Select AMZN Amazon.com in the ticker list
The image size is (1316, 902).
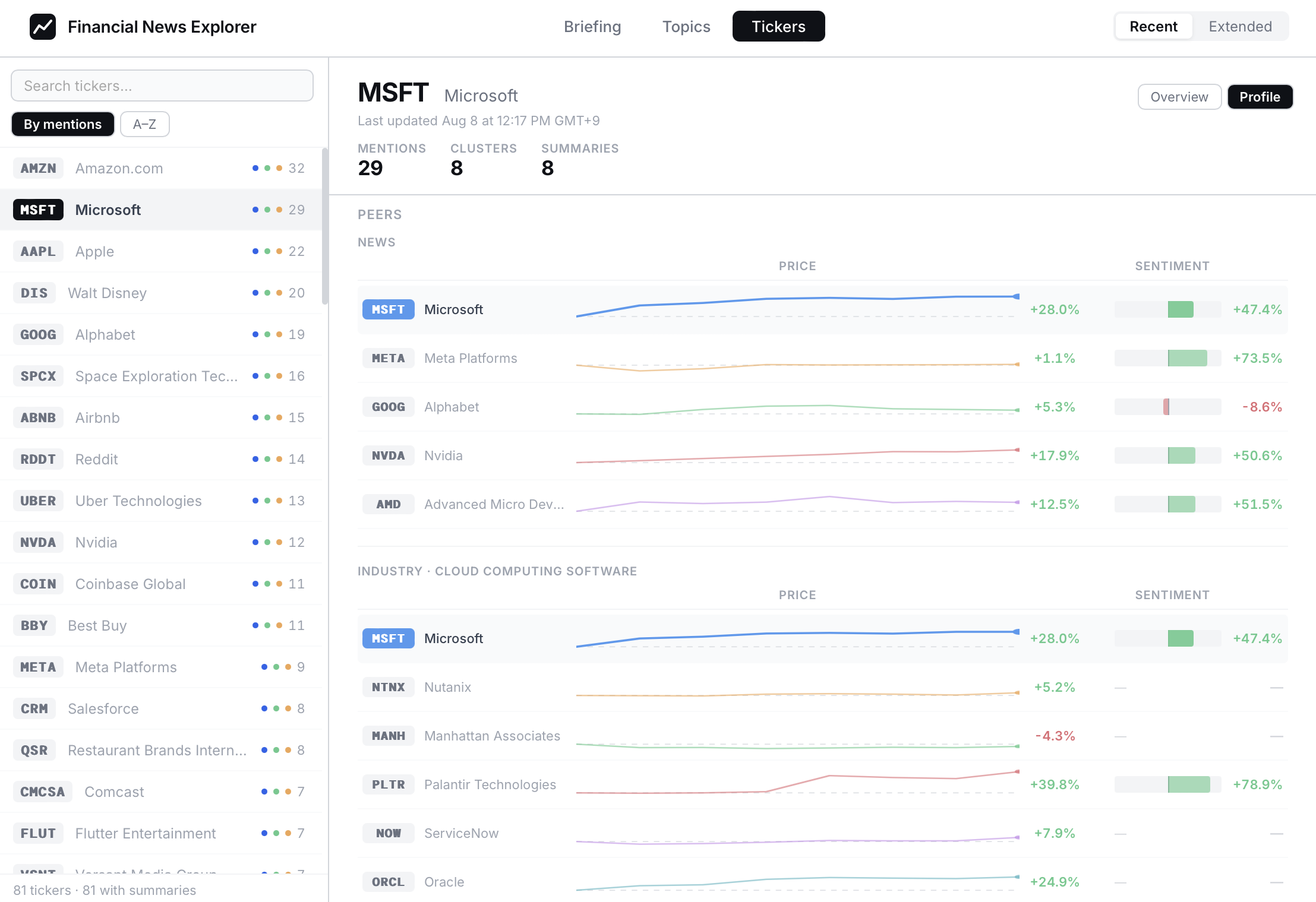(161, 168)
